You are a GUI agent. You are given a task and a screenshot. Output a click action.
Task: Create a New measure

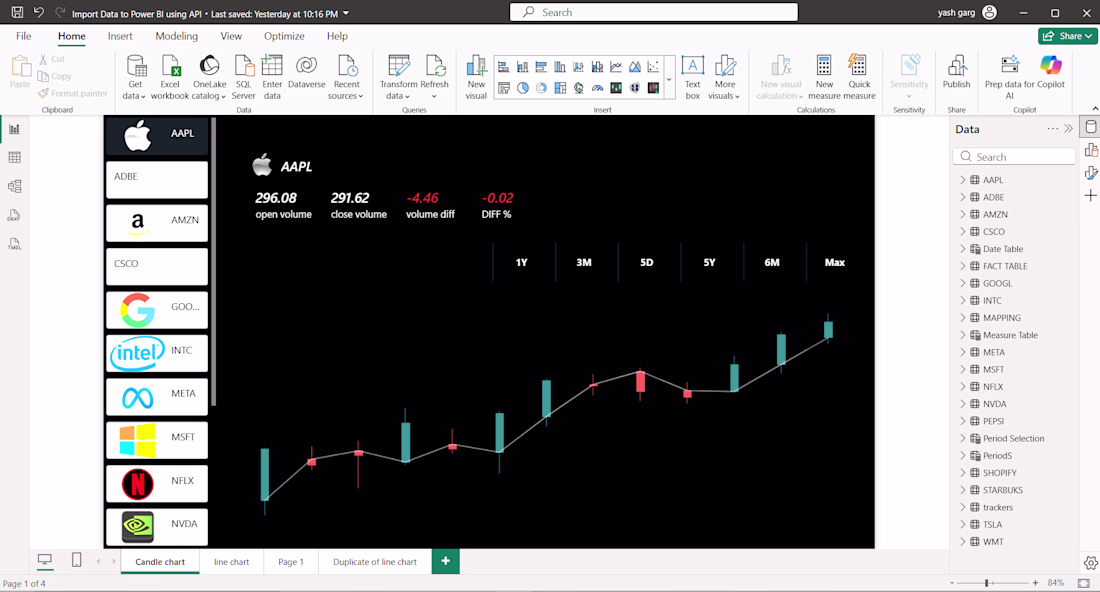tap(824, 77)
